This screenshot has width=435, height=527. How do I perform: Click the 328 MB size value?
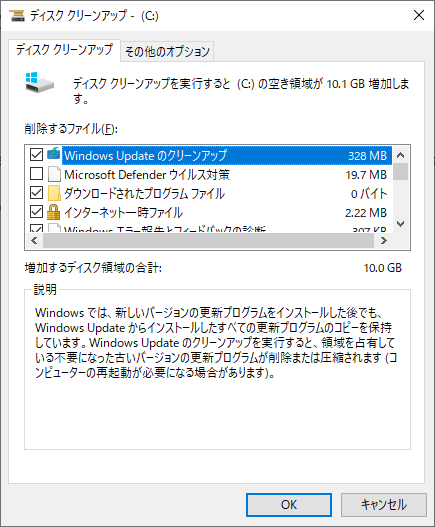(367, 156)
